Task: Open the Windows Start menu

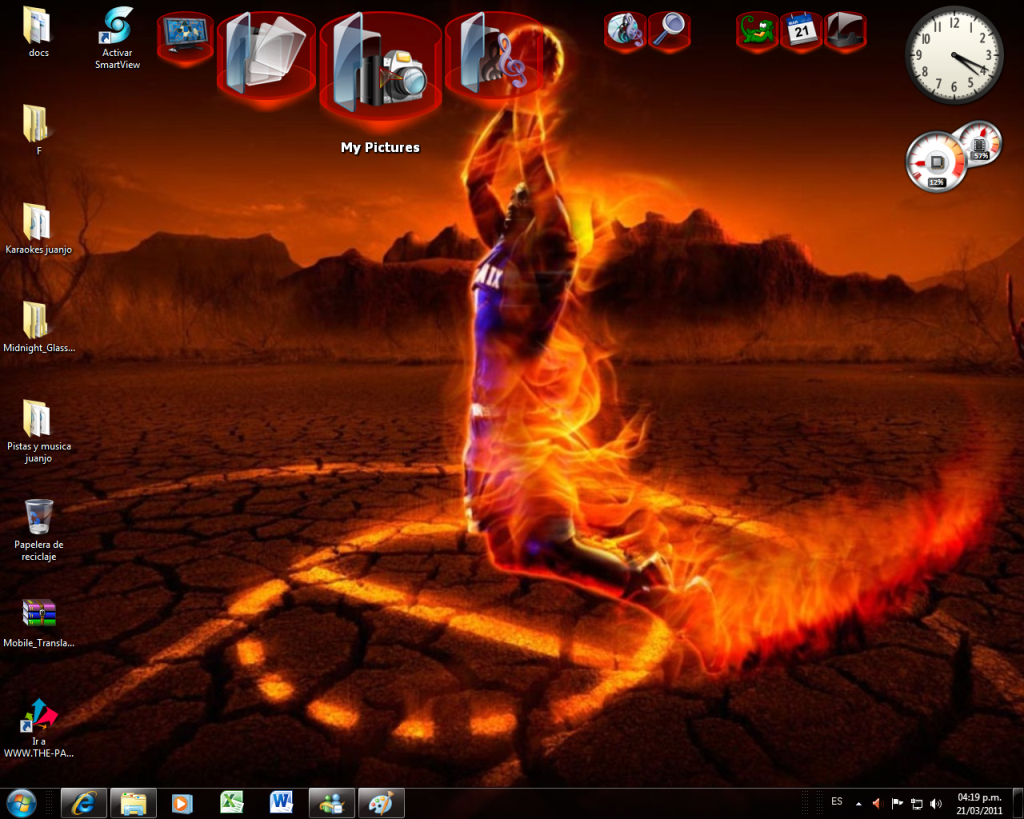Action: click(22, 803)
